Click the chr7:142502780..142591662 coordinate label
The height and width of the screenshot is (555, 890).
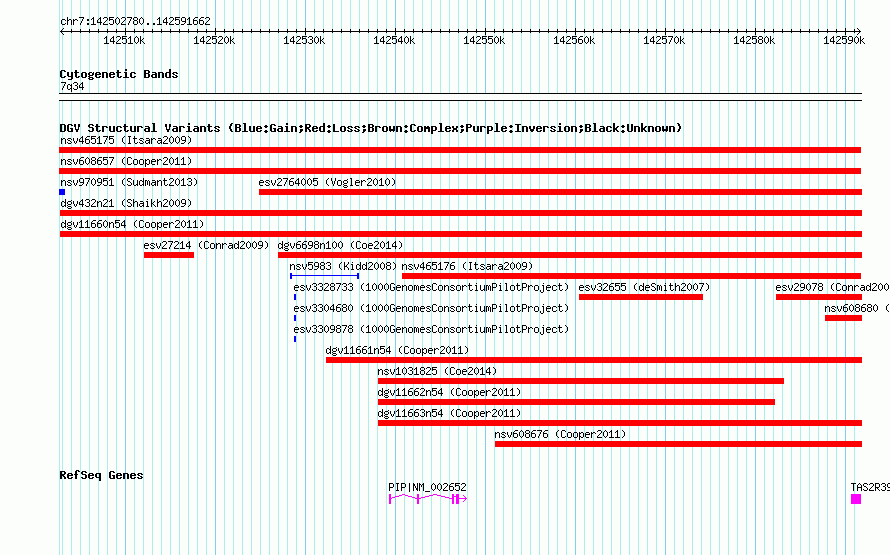(135, 21)
